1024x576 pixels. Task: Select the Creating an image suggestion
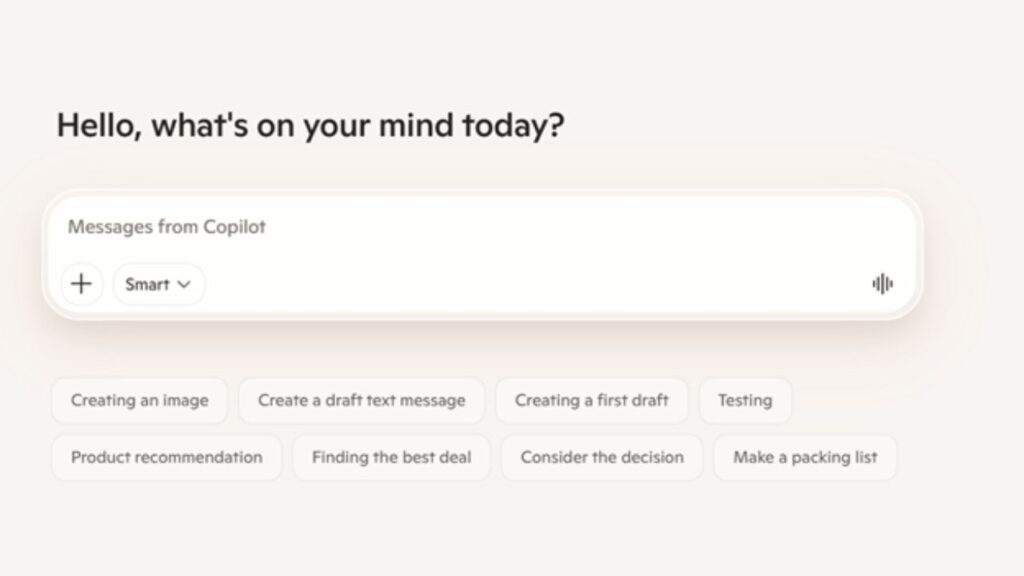[x=140, y=400]
